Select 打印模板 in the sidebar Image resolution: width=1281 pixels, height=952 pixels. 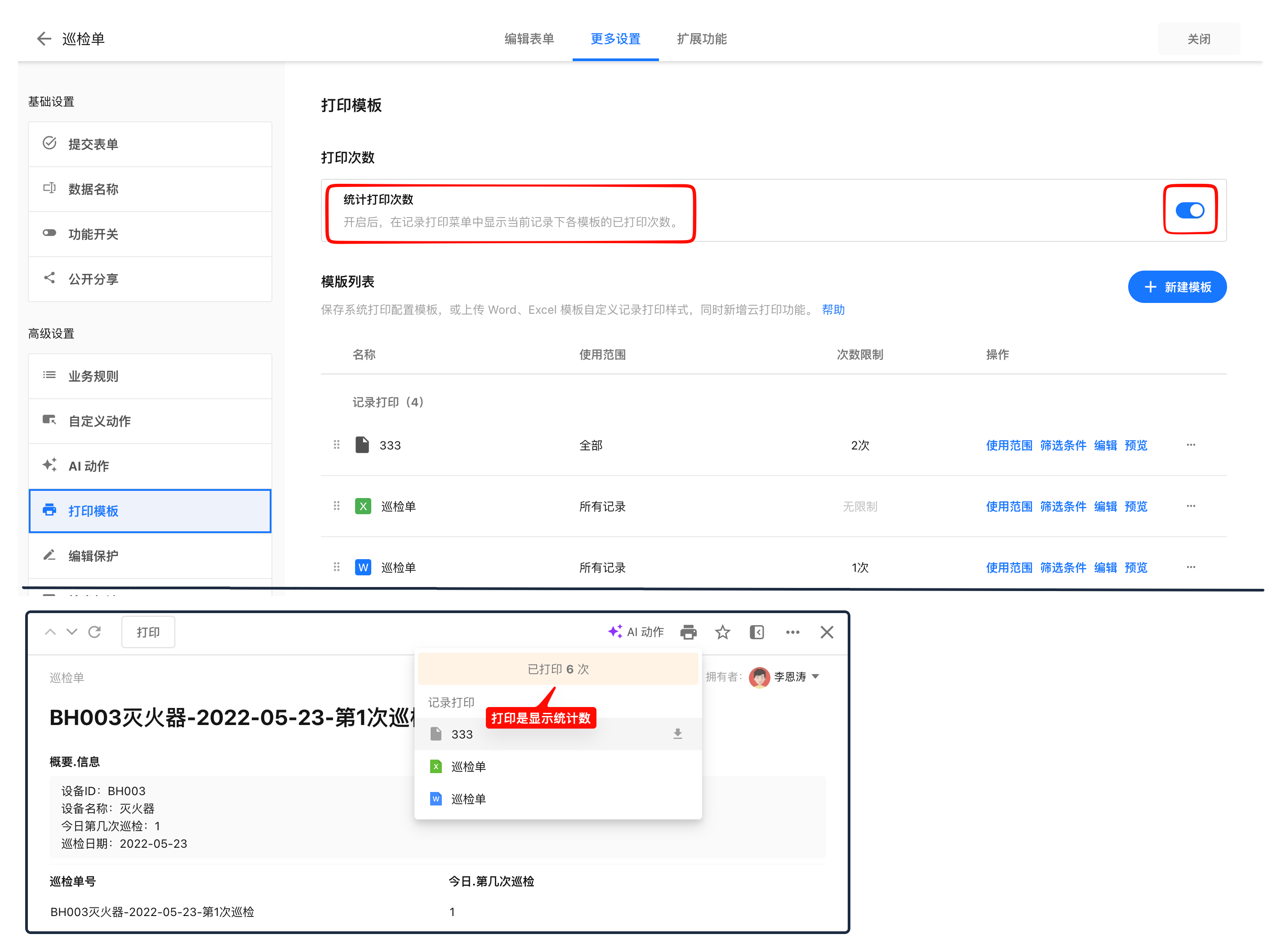click(150, 511)
